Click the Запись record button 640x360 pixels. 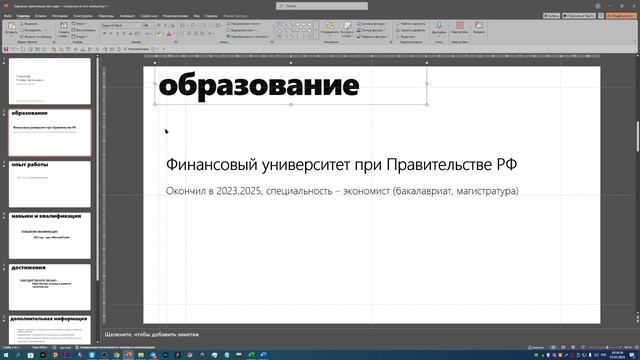[x=551, y=16]
